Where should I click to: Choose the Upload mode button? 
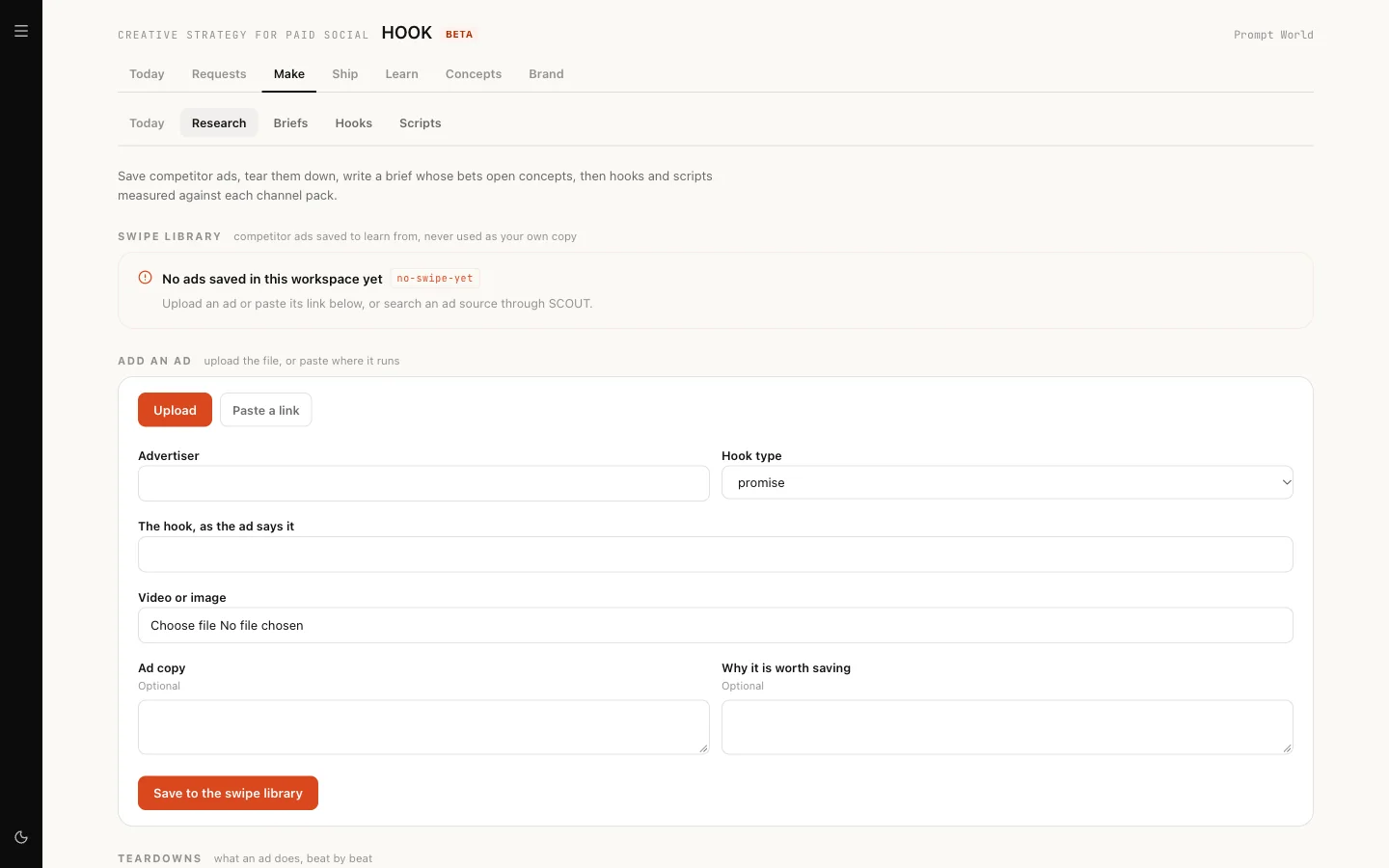[x=175, y=410]
